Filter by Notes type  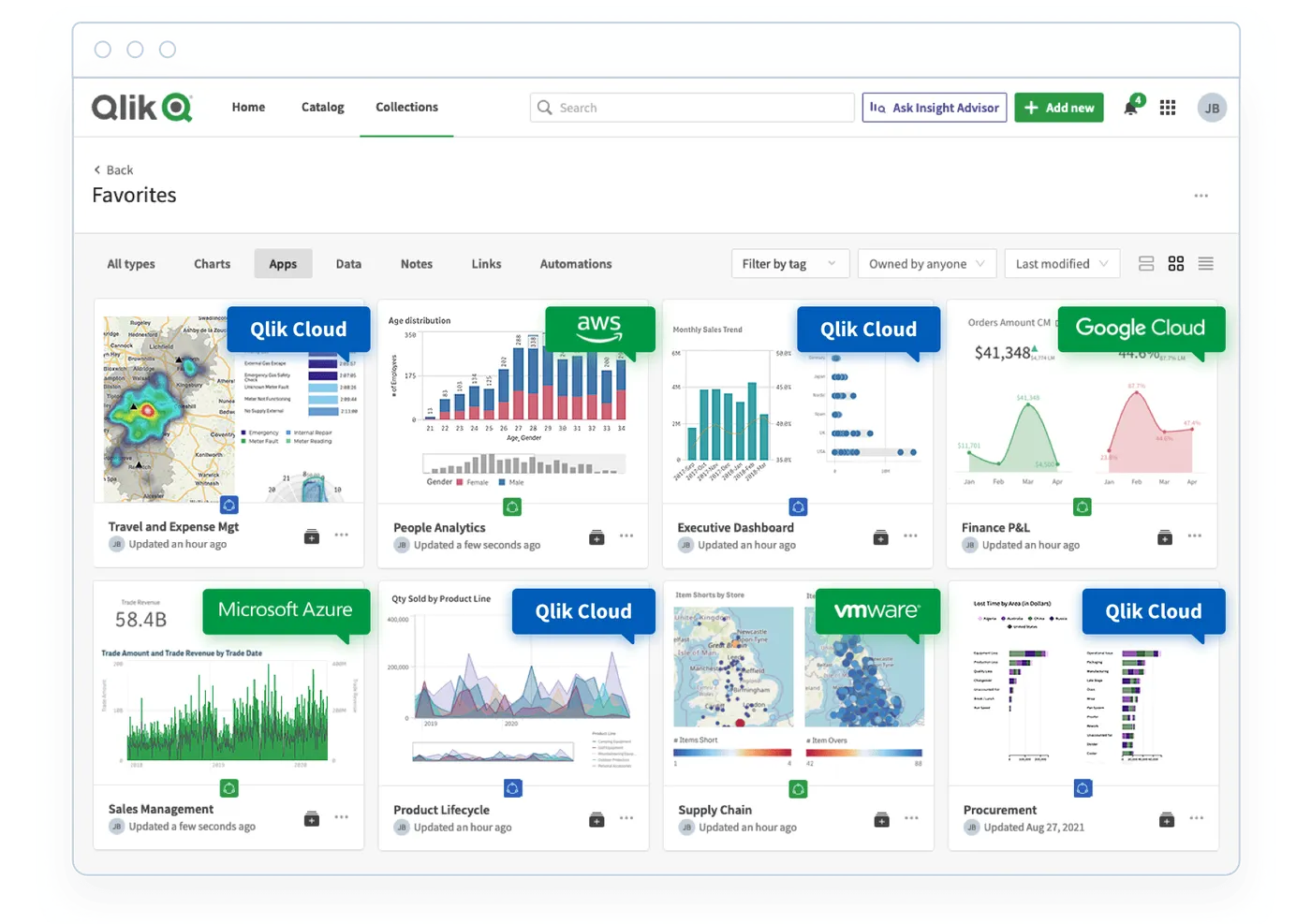pyautogui.click(x=417, y=264)
